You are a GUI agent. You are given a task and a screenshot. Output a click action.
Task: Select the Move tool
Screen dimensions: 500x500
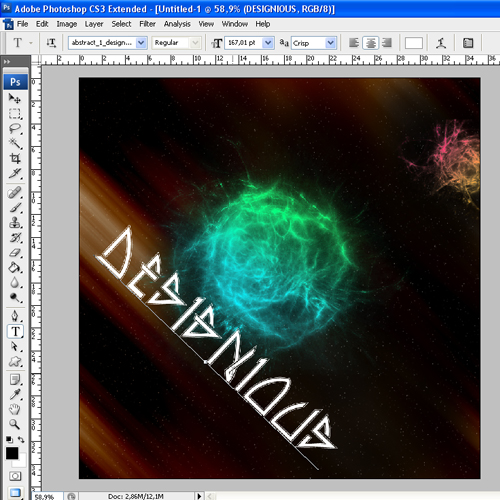pyautogui.click(x=15, y=98)
